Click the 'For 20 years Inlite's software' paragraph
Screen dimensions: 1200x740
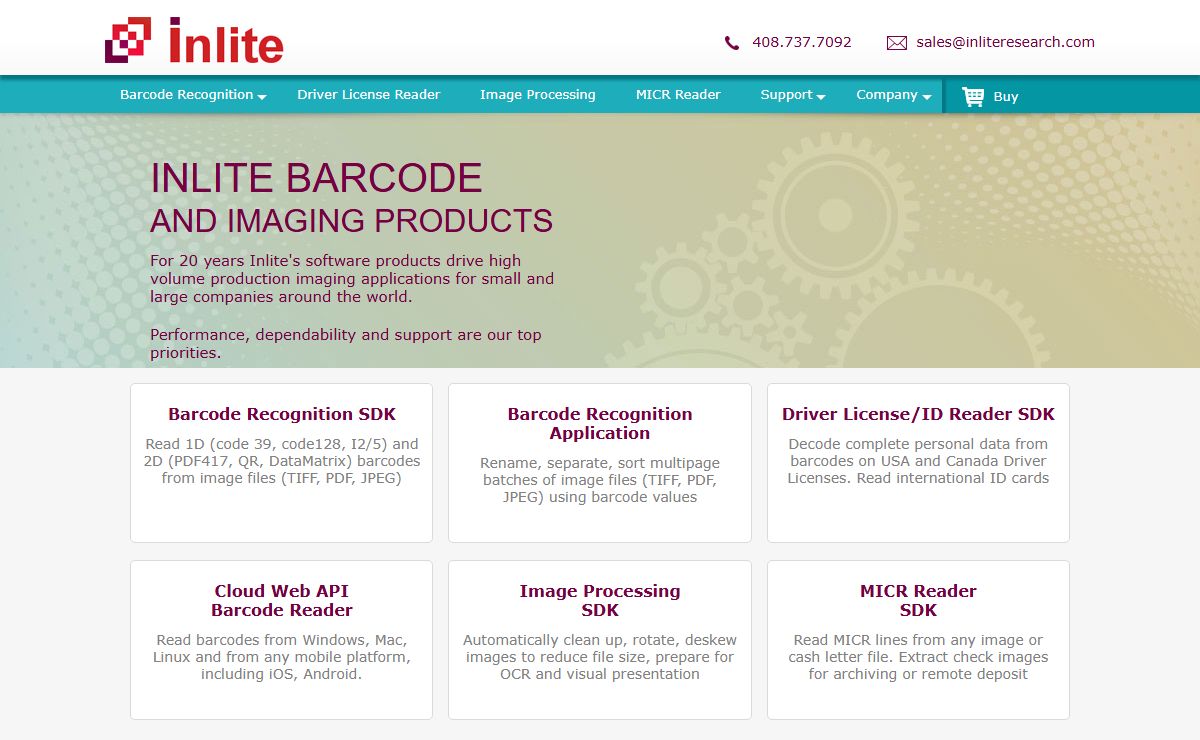coord(352,279)
